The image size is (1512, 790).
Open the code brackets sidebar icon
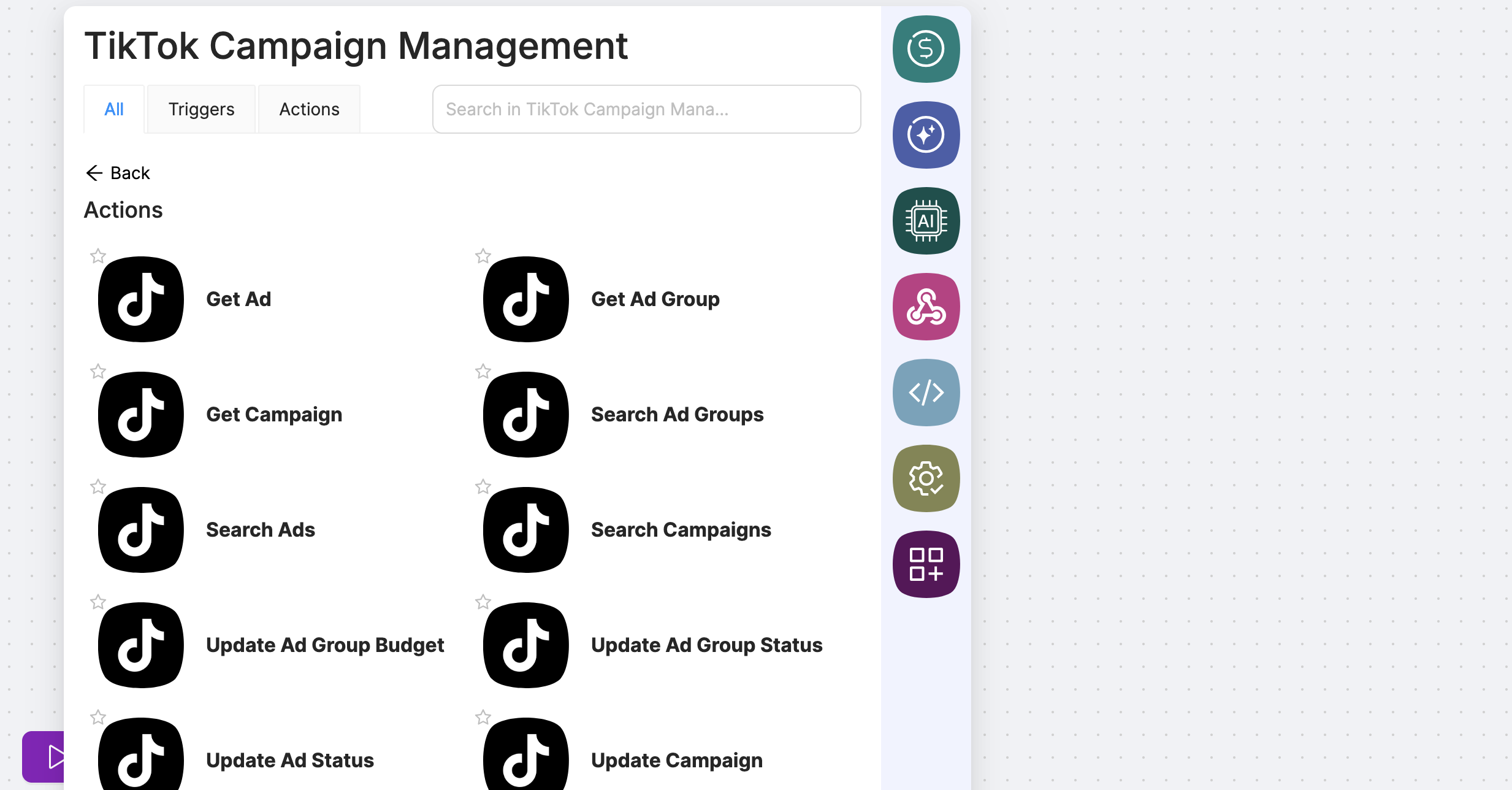[x=926, y=393]
